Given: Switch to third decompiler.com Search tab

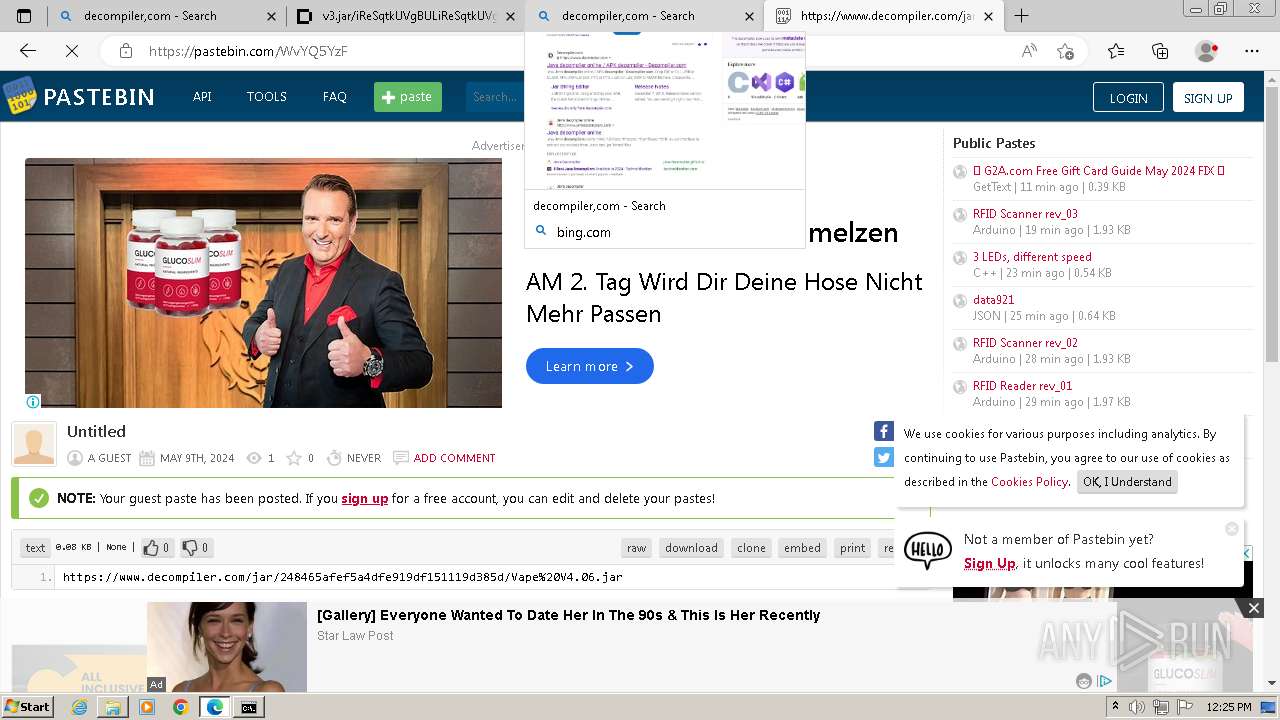Looking at the screenshot, I should click(x=645, y=16).
